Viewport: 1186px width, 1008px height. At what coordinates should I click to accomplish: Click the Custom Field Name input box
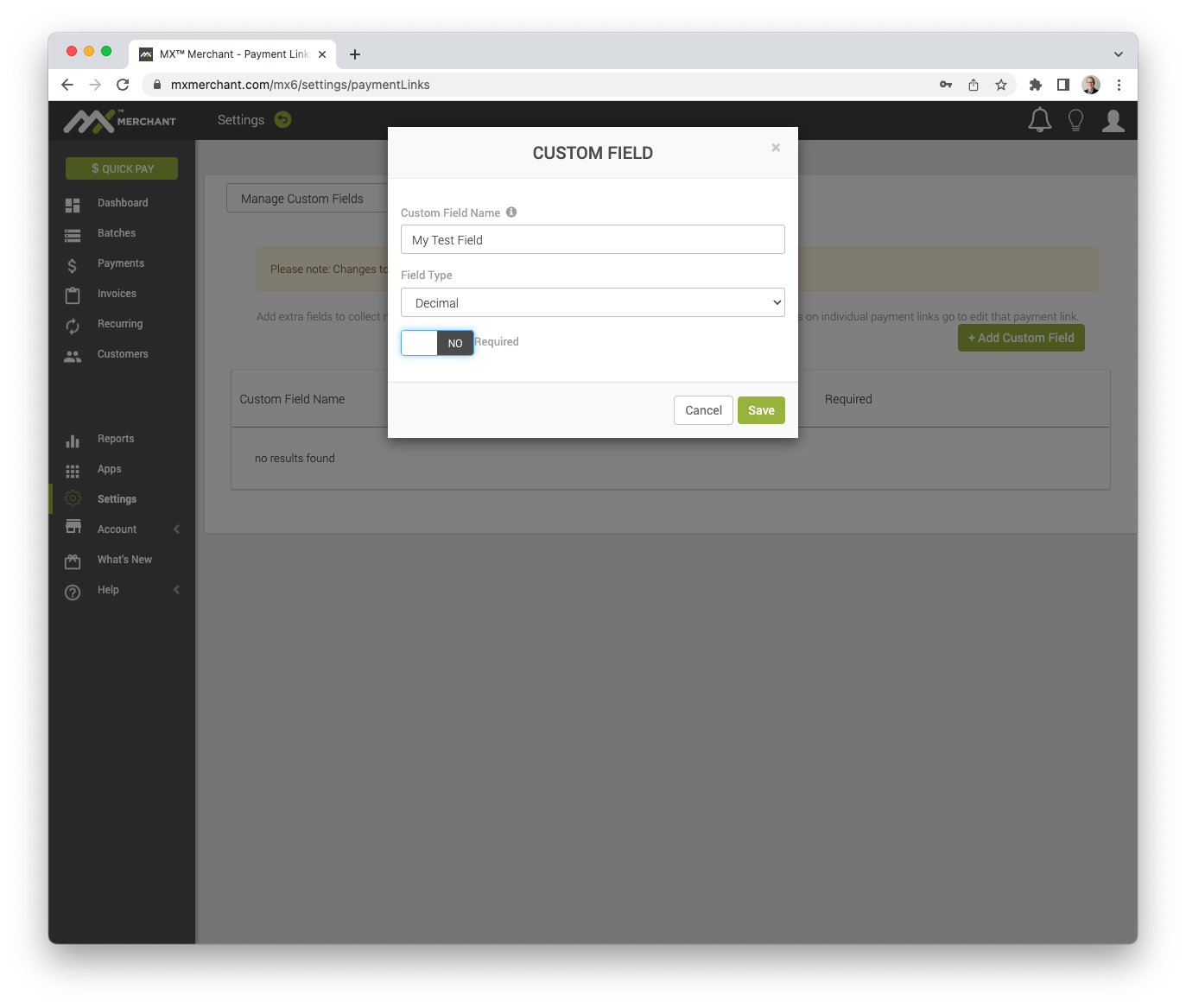pos(593,239)
